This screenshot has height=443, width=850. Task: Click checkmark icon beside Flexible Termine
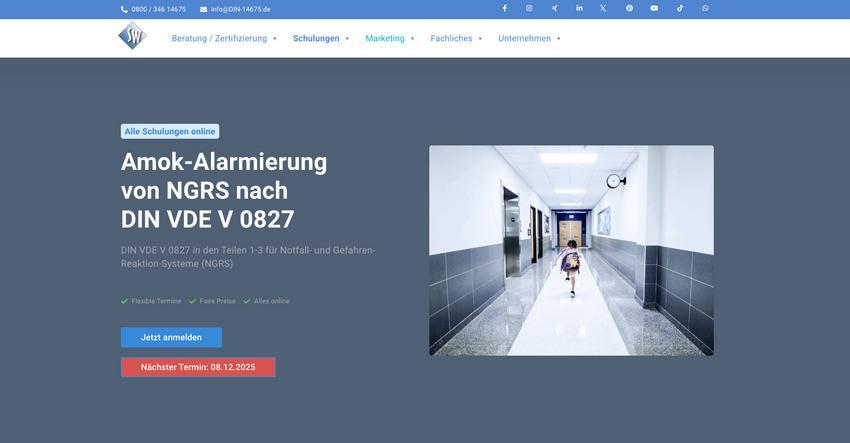[x=124, y=301]
